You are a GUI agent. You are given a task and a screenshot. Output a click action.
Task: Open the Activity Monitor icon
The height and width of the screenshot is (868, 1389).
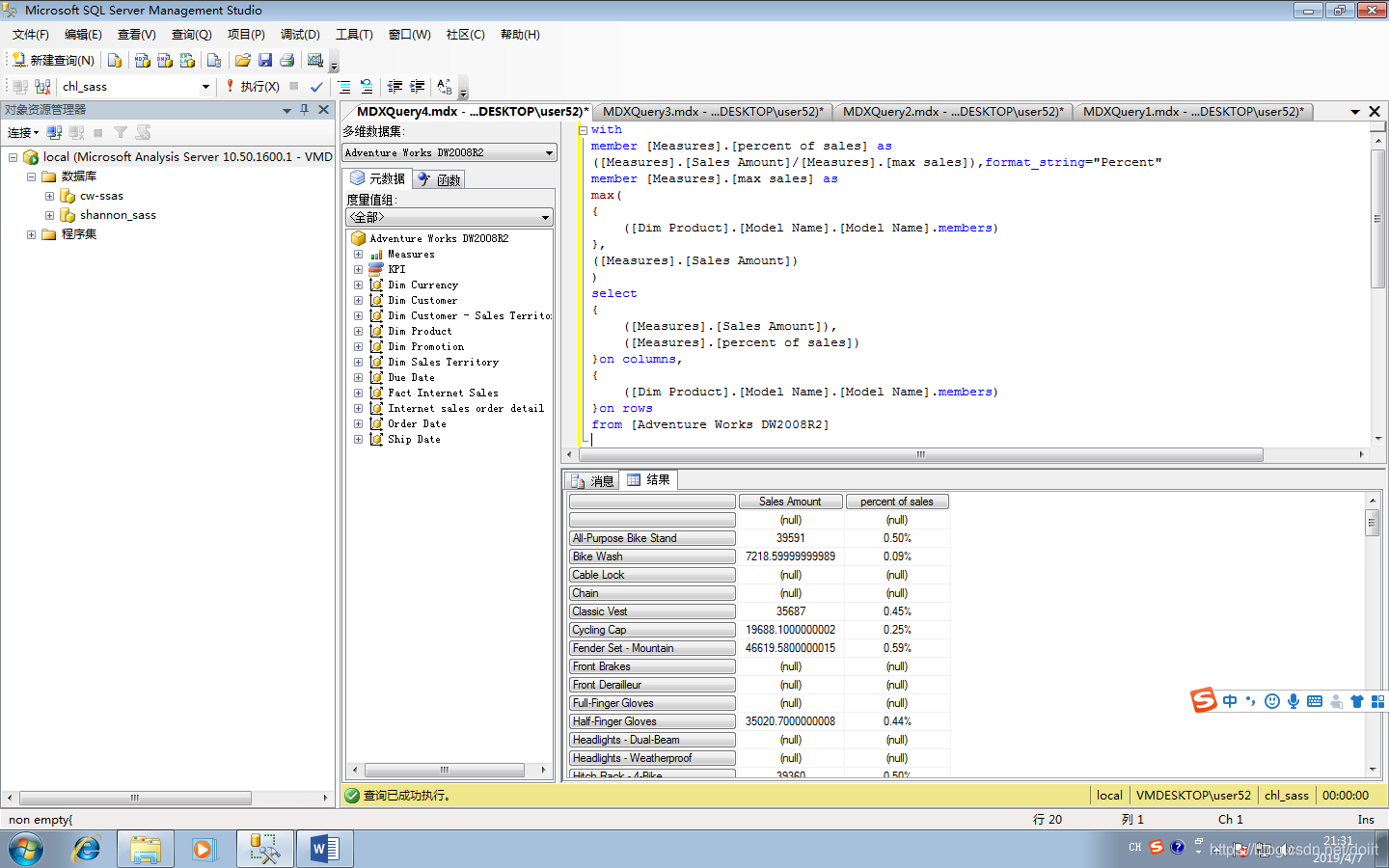(x=315, y=60)
